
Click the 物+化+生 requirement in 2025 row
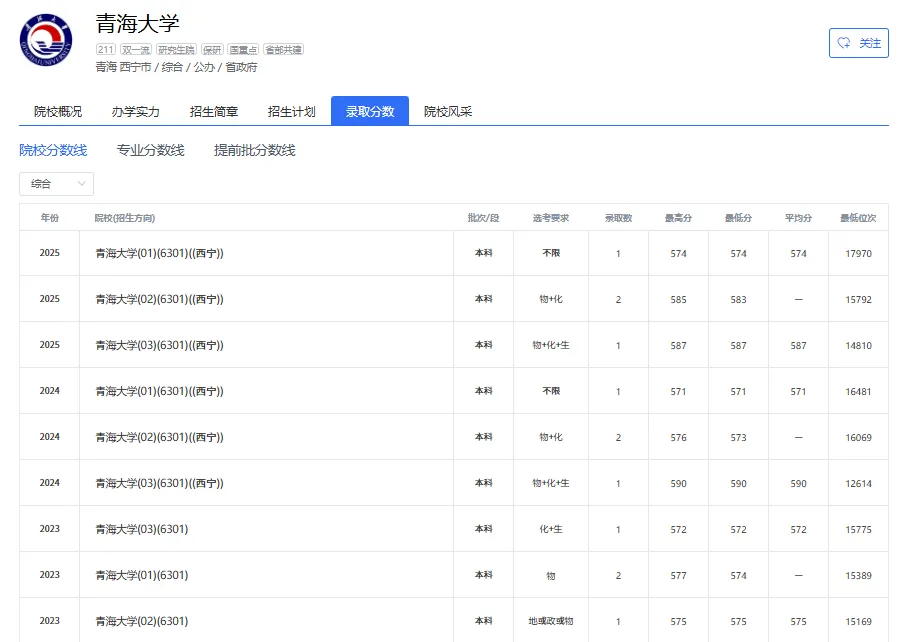pos(551,345)
